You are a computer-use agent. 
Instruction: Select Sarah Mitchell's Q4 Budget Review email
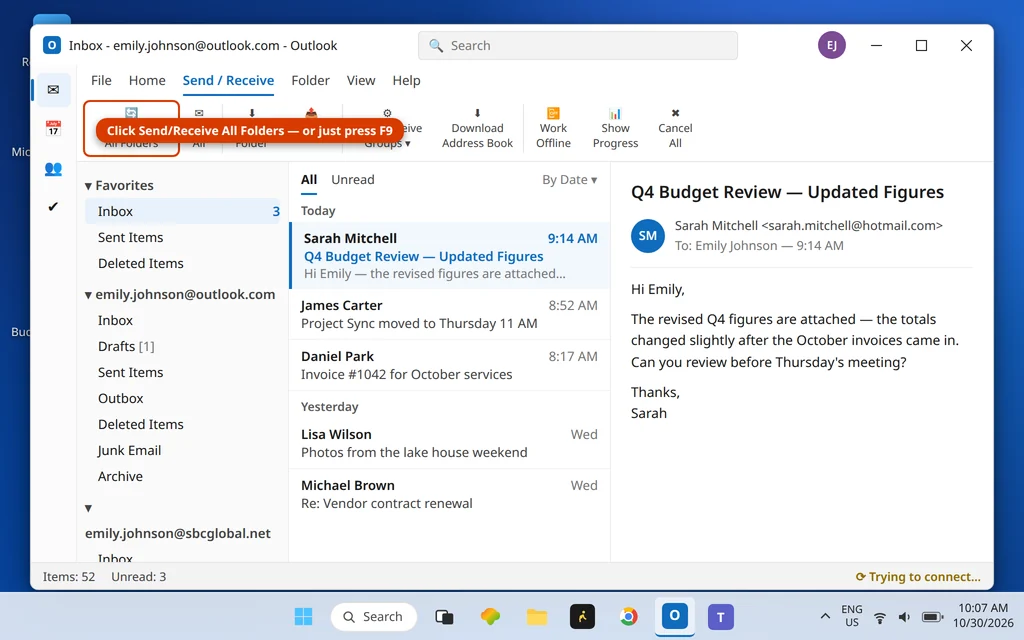pos(450,255)
